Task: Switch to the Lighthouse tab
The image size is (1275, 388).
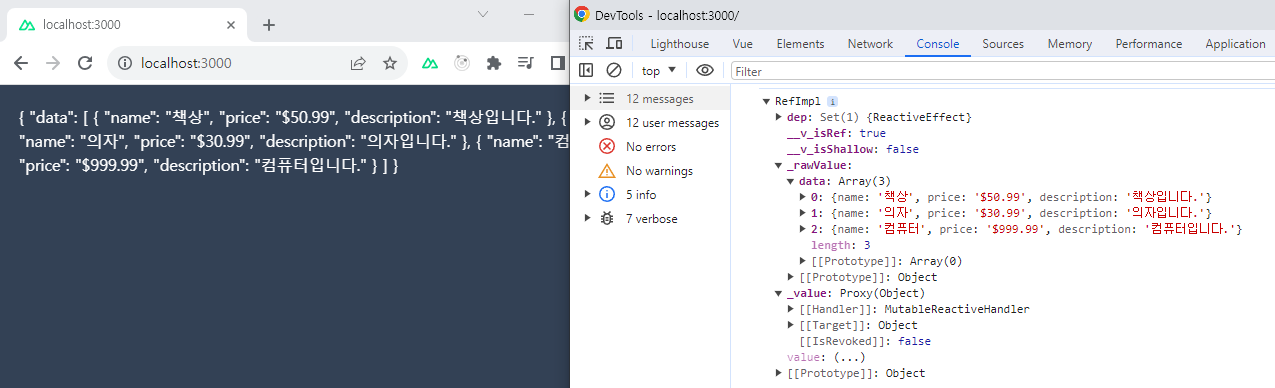Action: [680, 44]
